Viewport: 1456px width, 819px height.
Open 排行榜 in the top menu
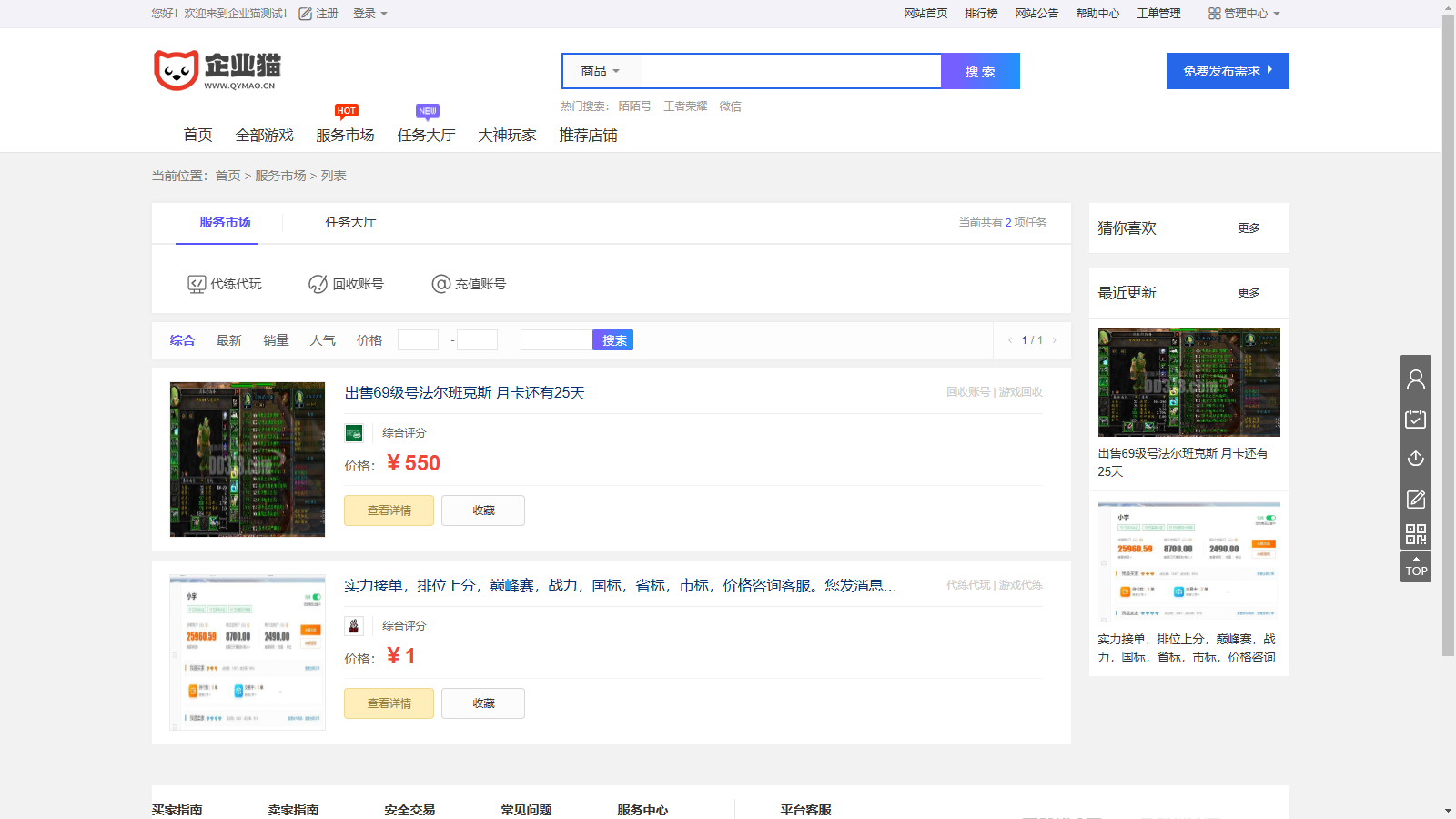click(x=981, y=13)
